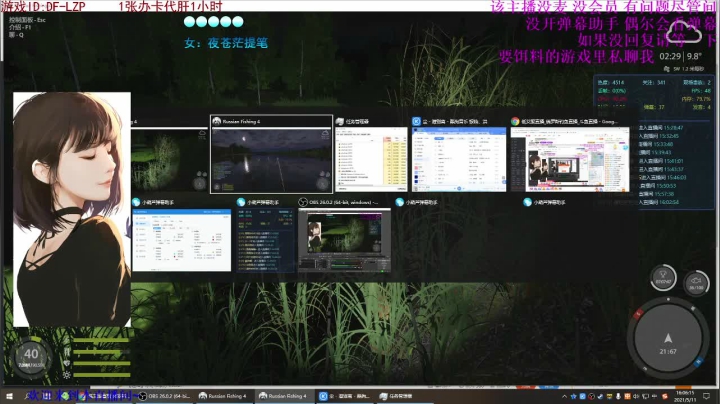The width and height of the screenshot is (720, 404).
Task: Click the temperature reading 9.8°
Action: click(694, 56)
